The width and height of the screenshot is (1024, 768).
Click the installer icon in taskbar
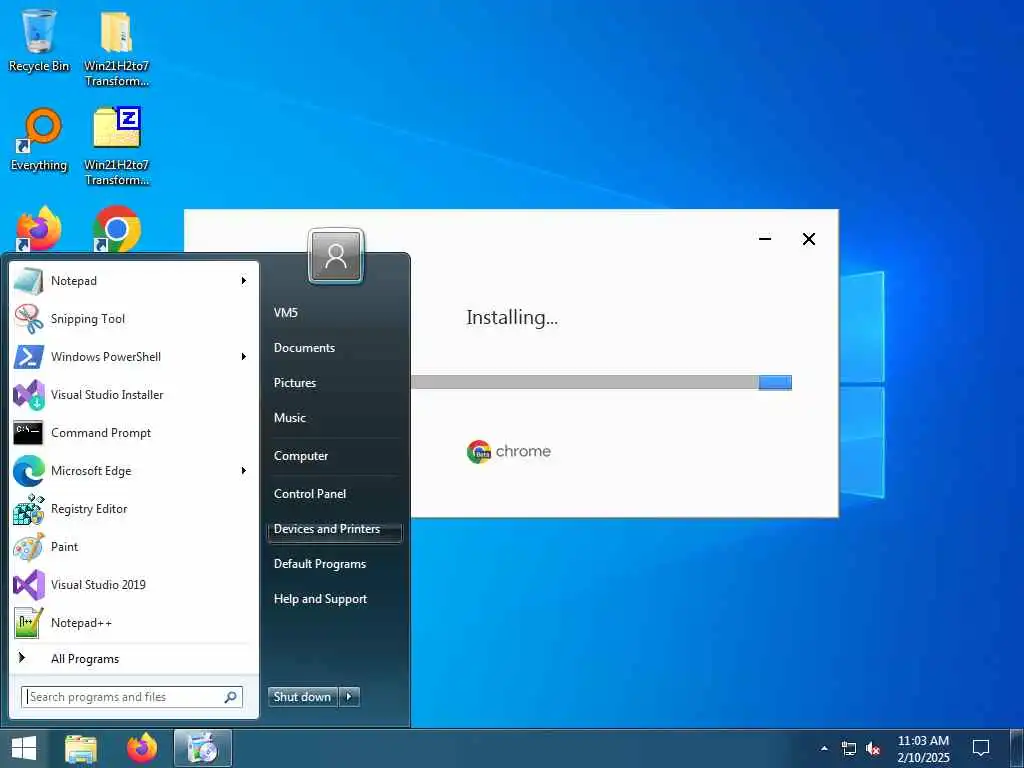point(202,748)
